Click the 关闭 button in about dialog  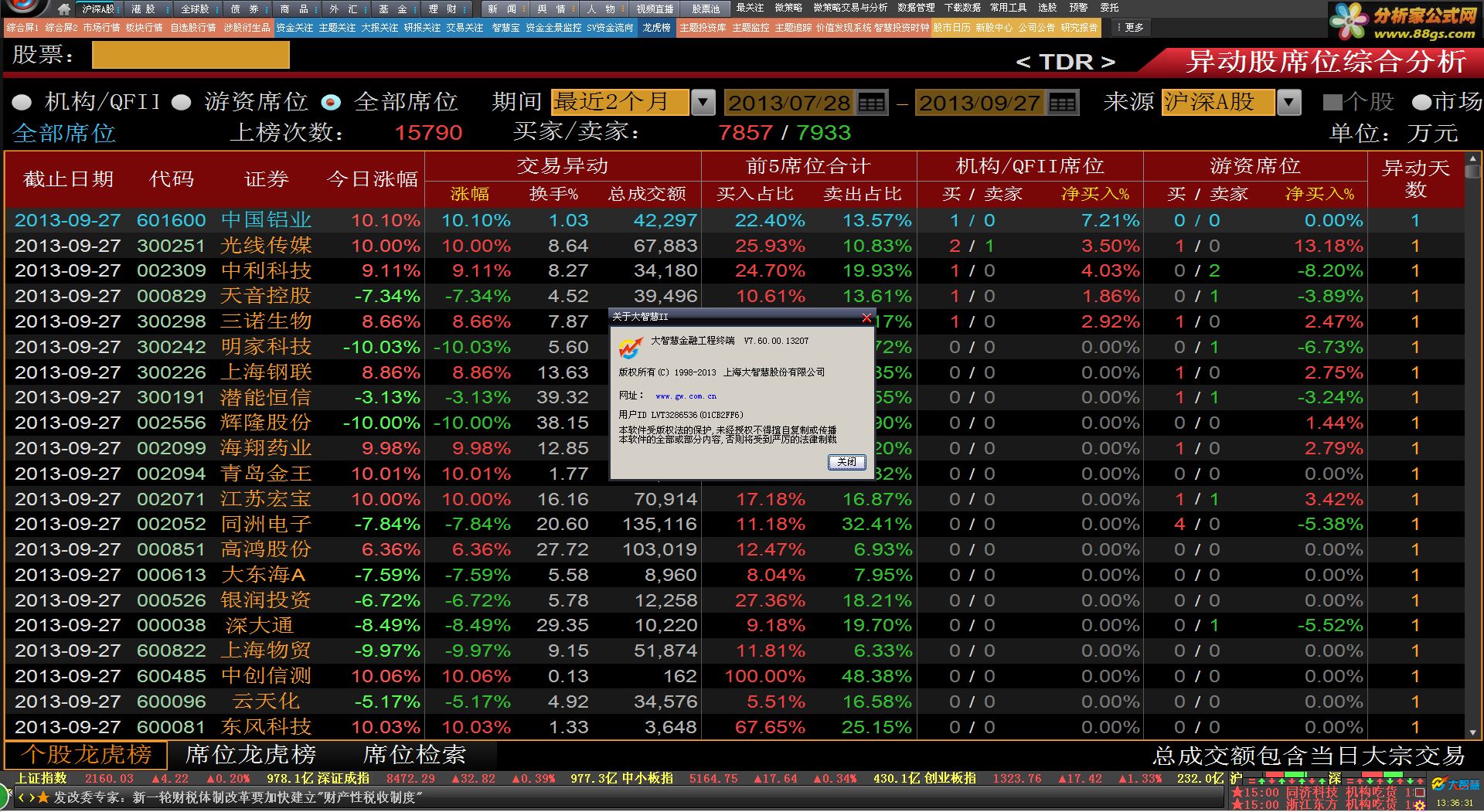click(846, 462)
